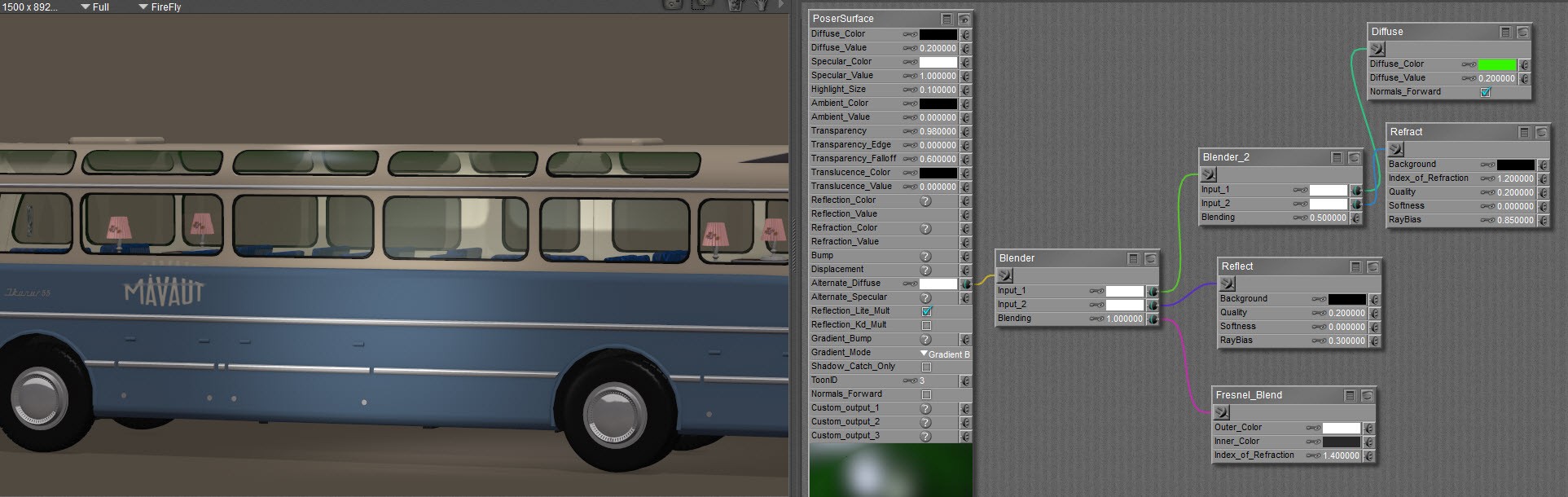Click Gradient_Bump question mark icon
The width and height of the screenshot is (1568, 497).
(926, 339)
